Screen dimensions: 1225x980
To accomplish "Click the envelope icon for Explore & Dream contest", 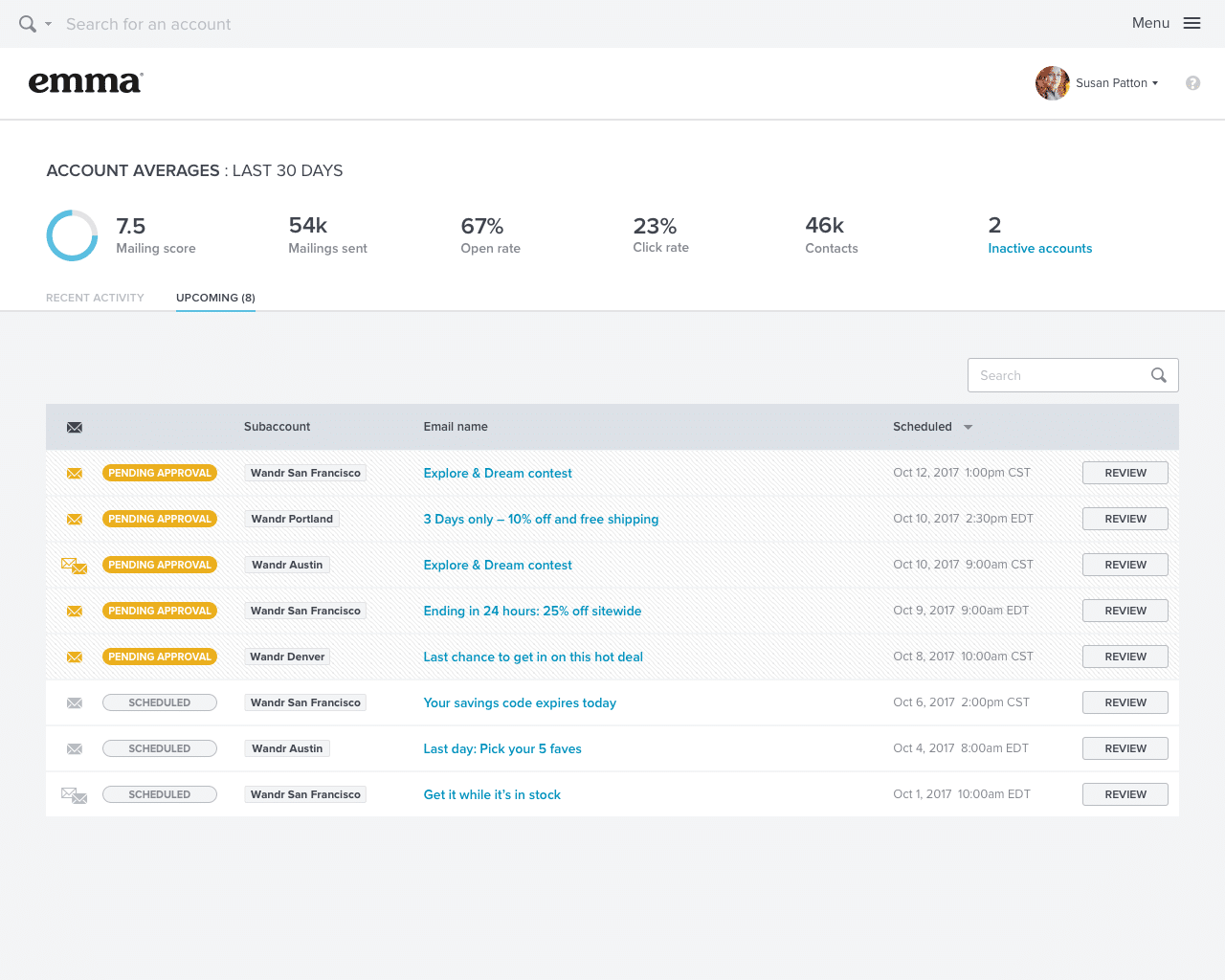I will (75, 473).
